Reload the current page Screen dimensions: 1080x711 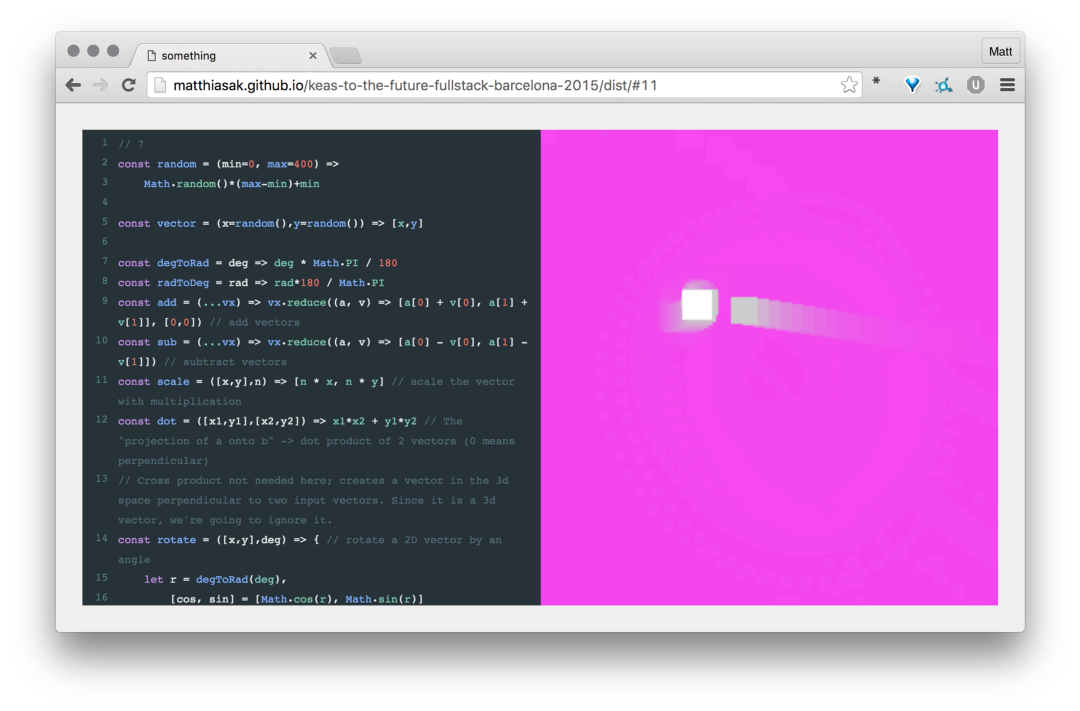point(128,85)
